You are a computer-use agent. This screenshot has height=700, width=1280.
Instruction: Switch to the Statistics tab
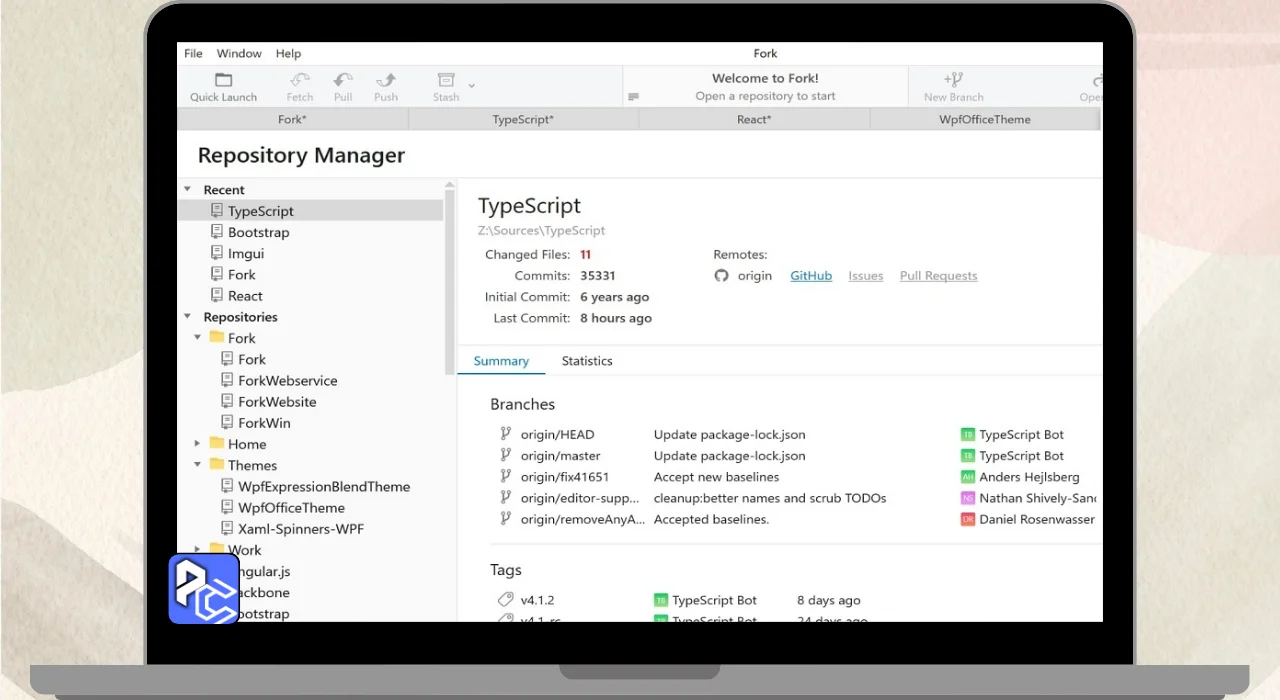[587, 361]
